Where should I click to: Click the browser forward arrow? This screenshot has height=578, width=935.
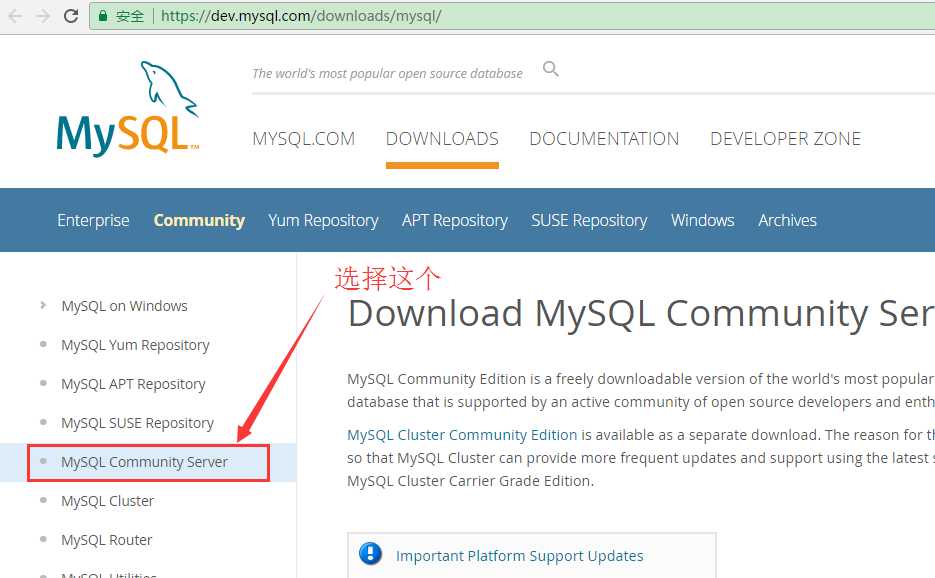click(43, 16)
